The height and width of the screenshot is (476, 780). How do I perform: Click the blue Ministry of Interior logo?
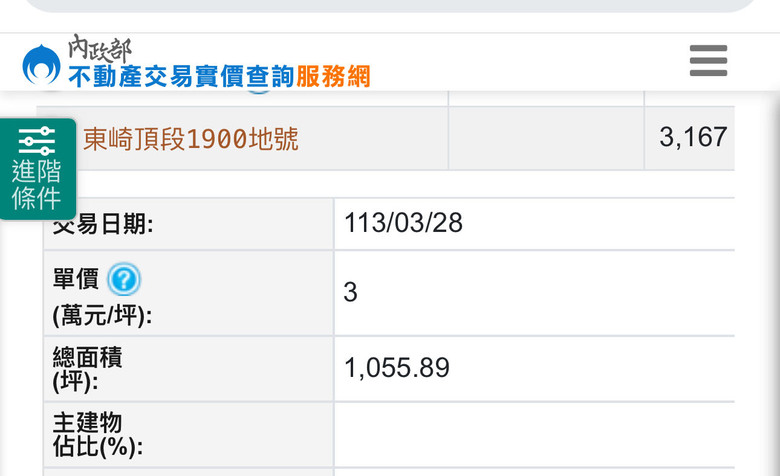(42, 65)
